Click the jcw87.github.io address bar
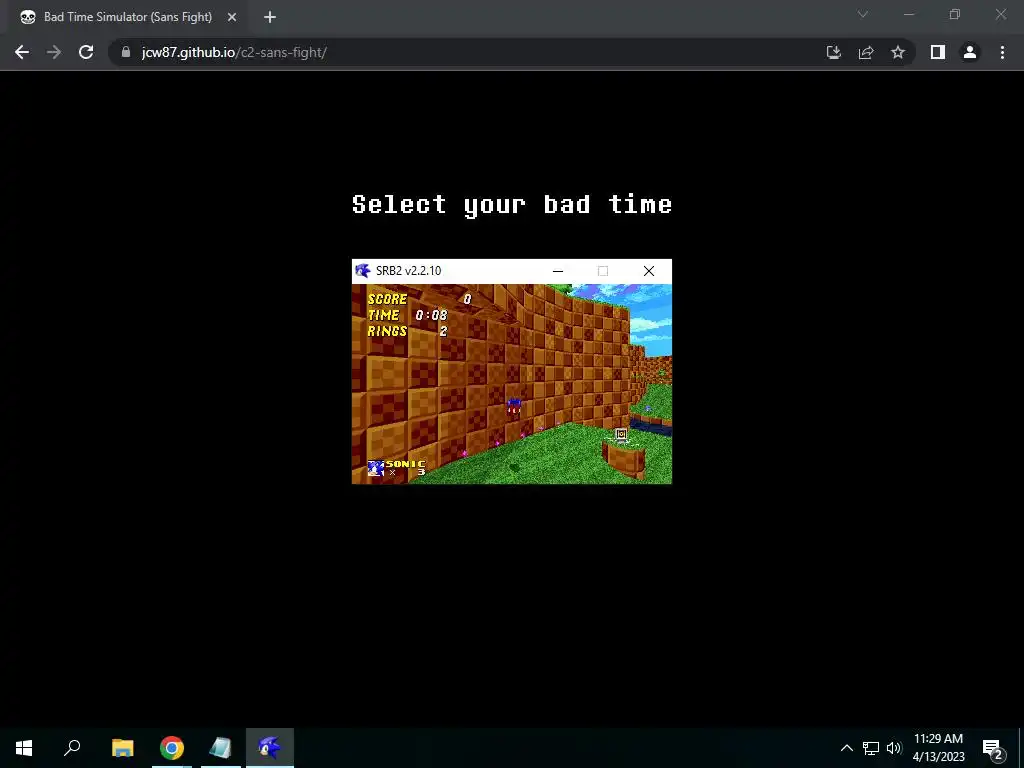This screenshot has width=1024, height=768. point(470,52)
